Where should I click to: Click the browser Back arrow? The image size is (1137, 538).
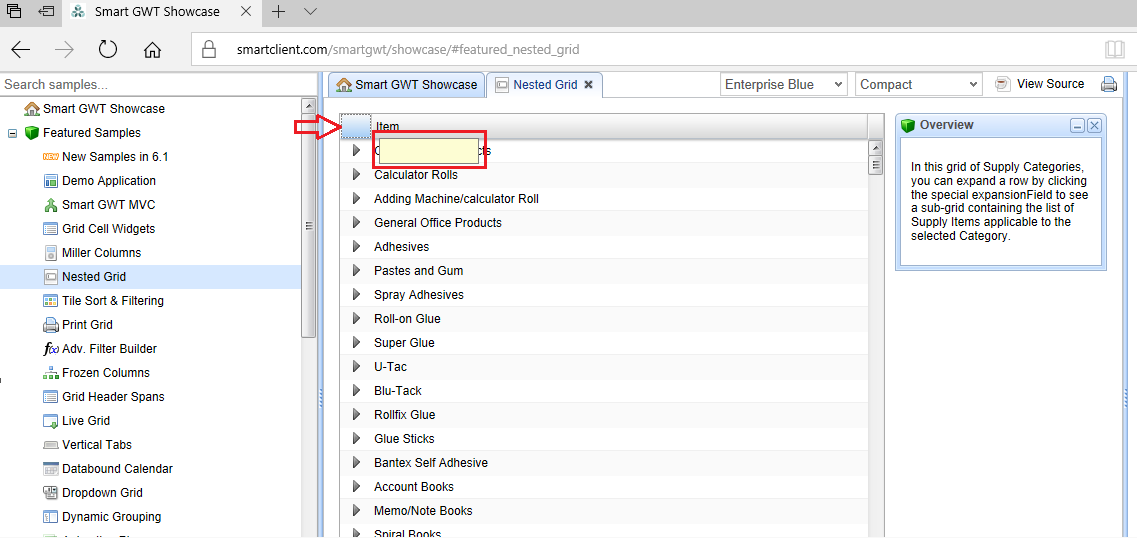(21, 50)
